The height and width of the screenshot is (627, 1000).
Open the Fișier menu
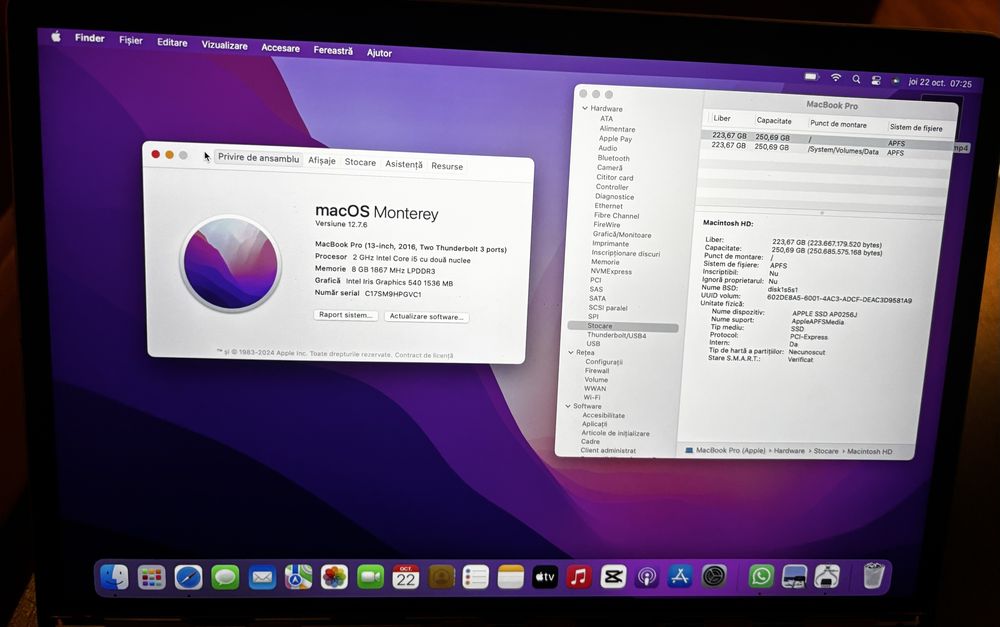point(131,40)
